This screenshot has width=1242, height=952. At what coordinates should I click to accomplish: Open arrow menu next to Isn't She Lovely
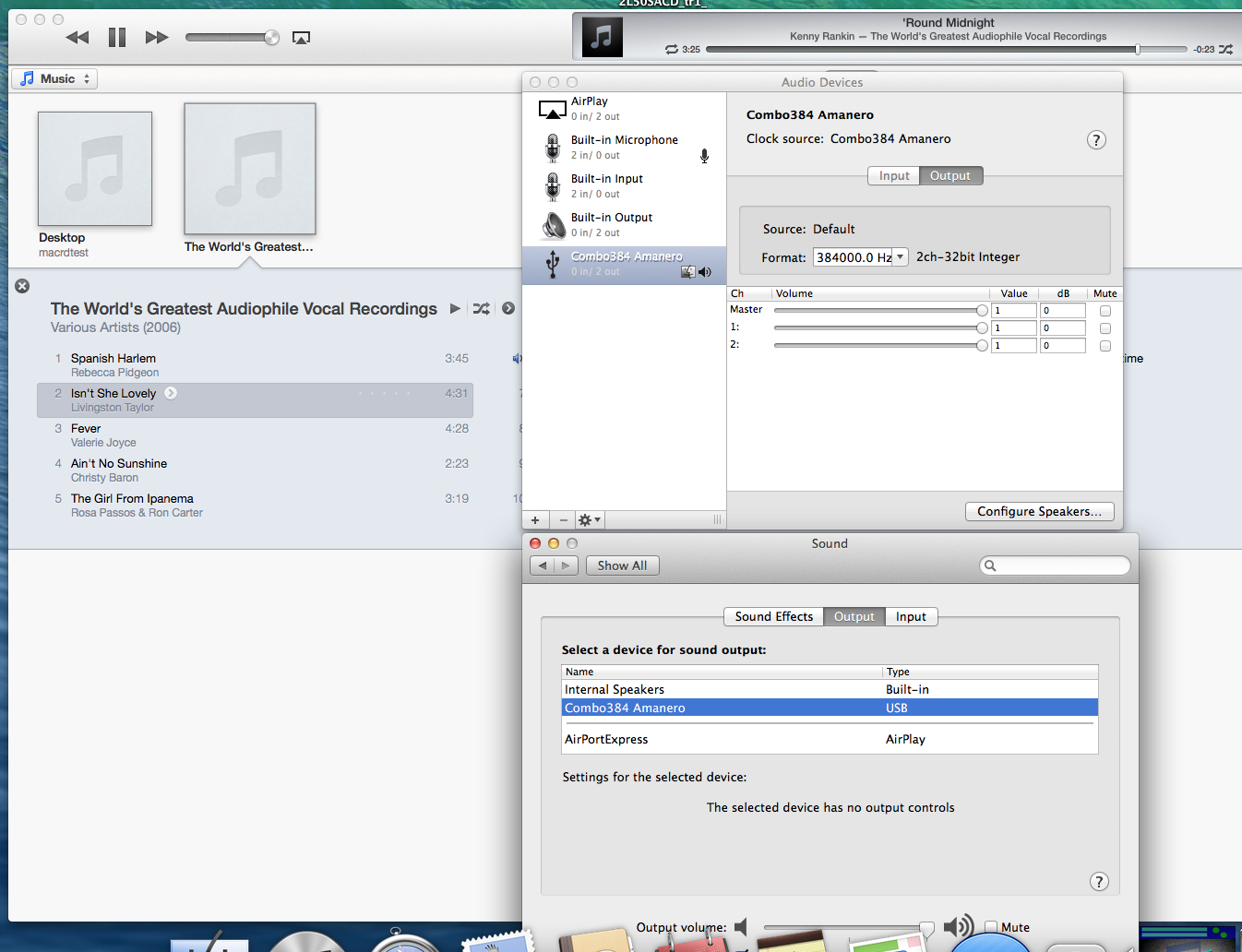(171, 393)
